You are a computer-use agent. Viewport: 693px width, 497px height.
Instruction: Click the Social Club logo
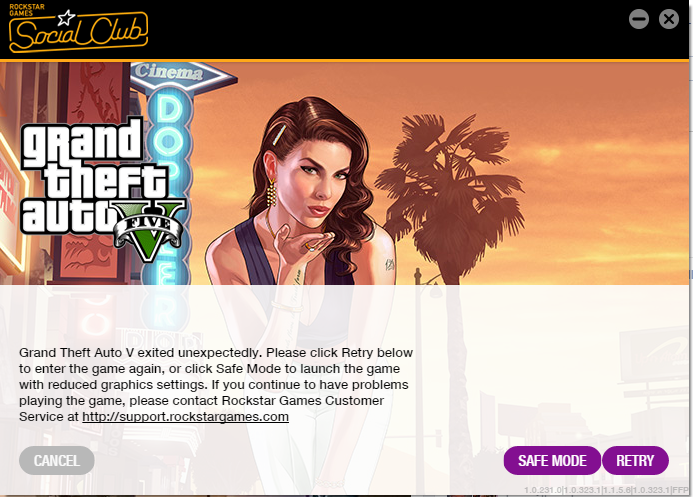click(x=78, y=30)
